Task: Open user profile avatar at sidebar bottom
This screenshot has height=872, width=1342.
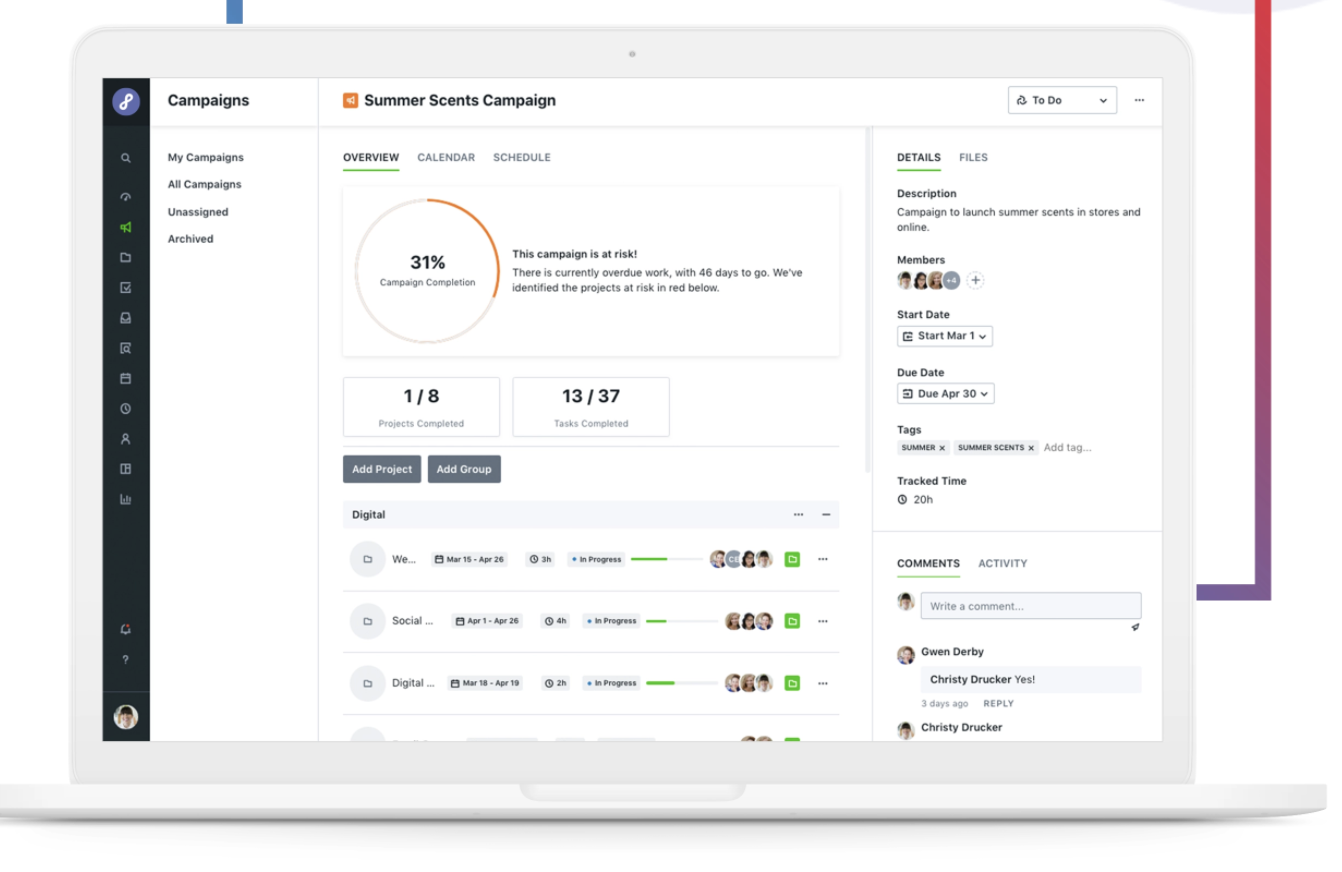Action: [x=126, y=716]
